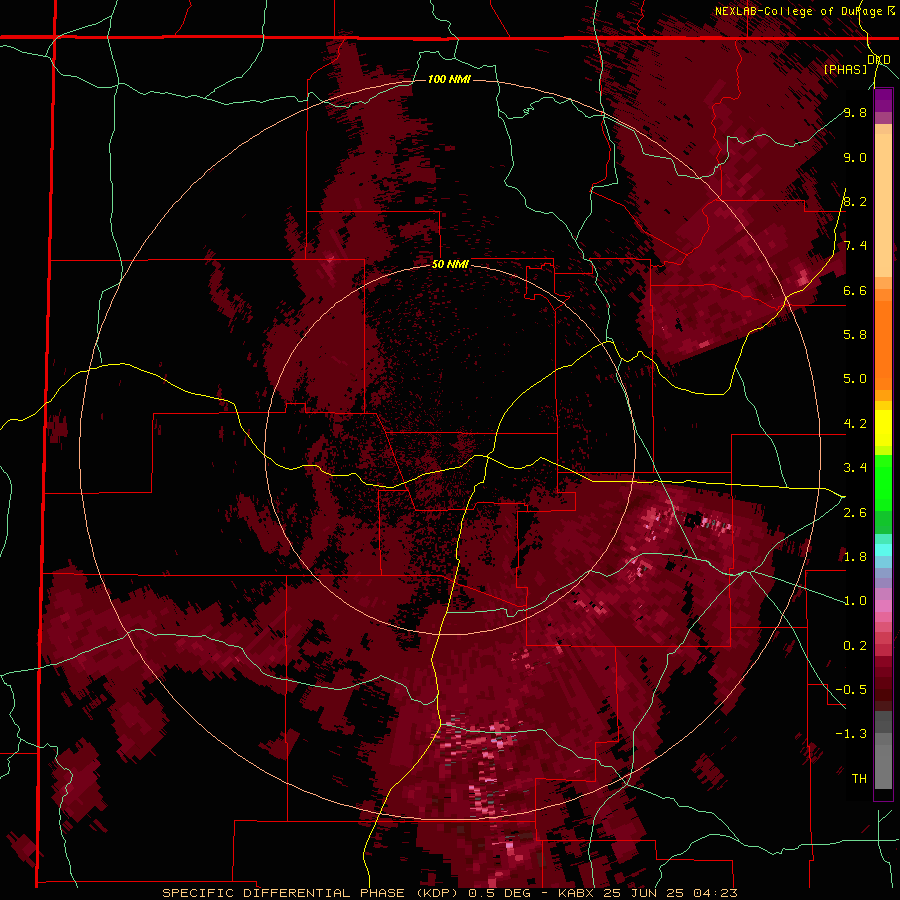Click the purple top segment of color bar
Image resolution: width=900 pixels, height=900 pixels.
coord(883,100)
